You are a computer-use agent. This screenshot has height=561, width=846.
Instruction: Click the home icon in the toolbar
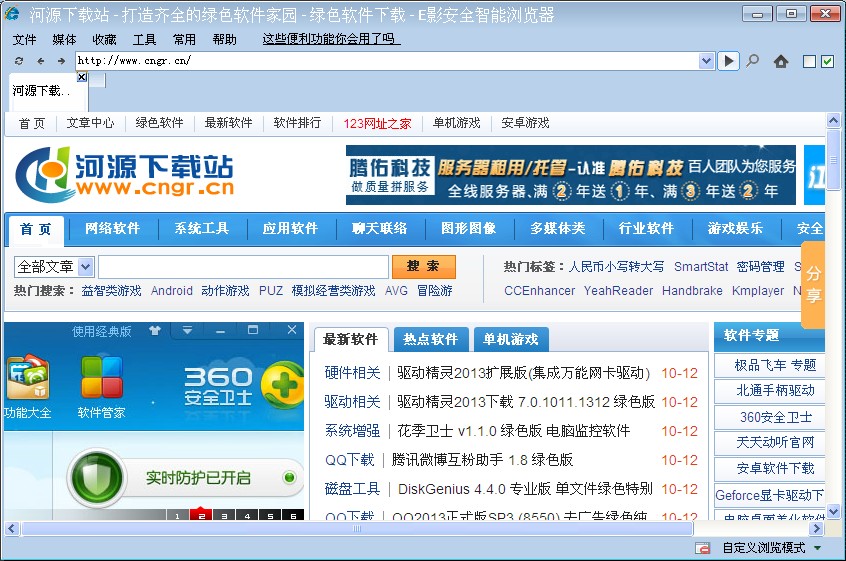pos(781,61)
